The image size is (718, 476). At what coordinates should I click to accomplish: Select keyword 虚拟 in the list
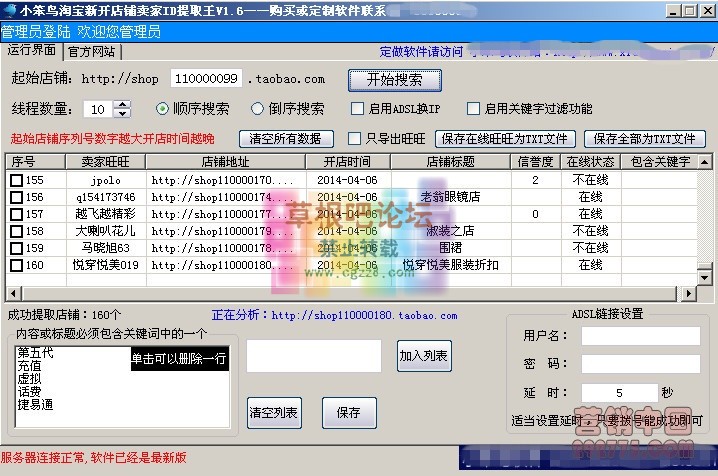[29, 379]
